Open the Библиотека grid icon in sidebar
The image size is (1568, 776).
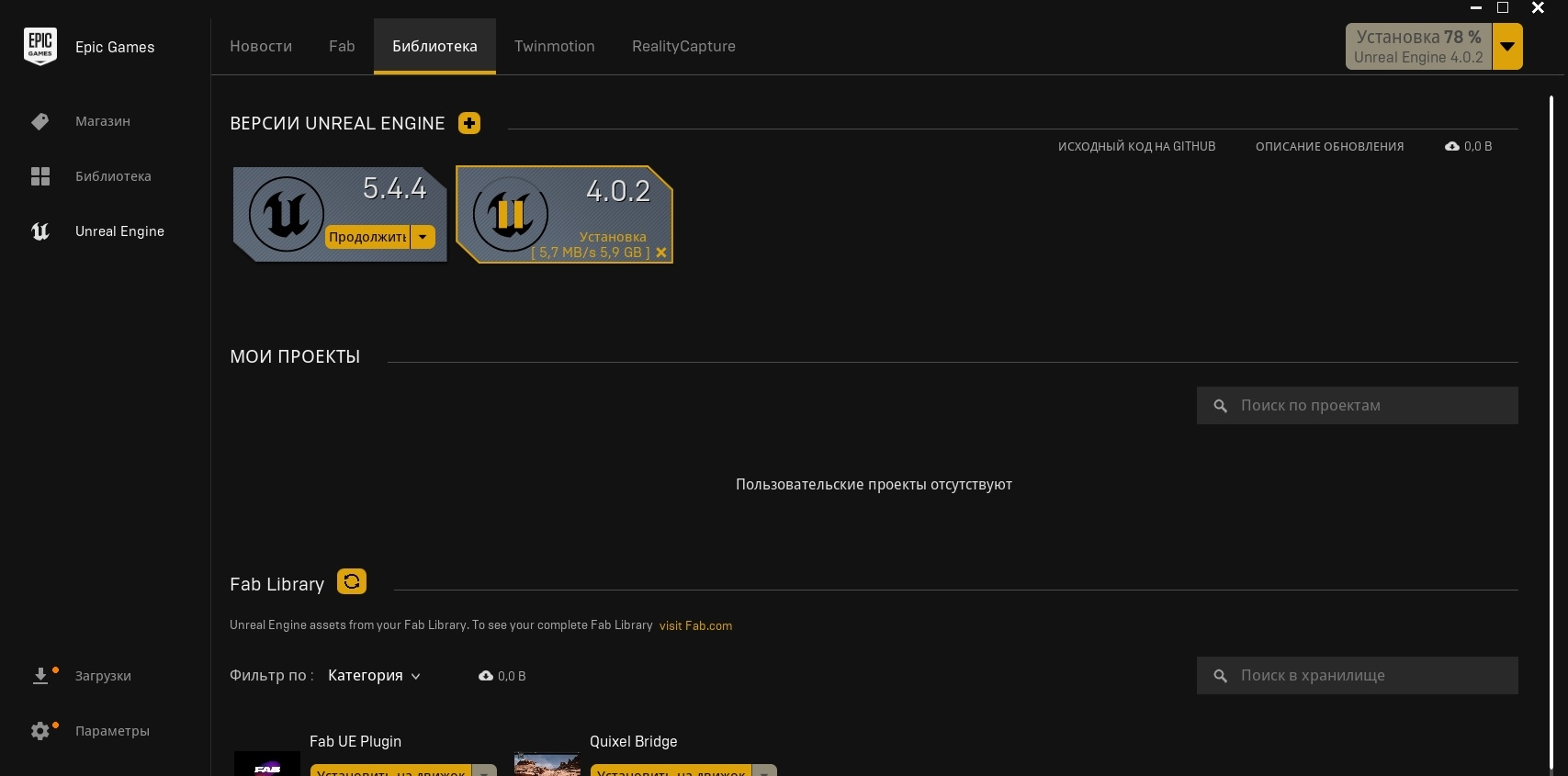pyautogui.click(x=40, y=176)
